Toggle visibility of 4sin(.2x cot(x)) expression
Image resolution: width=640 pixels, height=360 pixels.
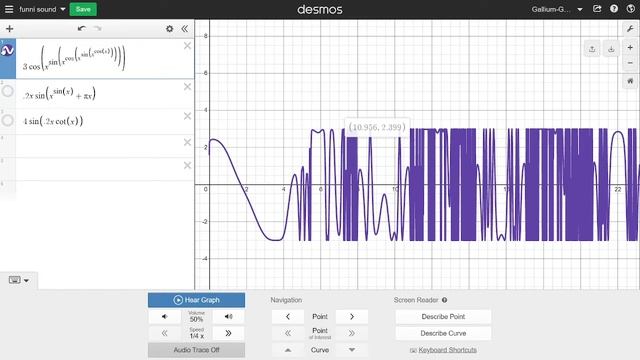point(7,120)
